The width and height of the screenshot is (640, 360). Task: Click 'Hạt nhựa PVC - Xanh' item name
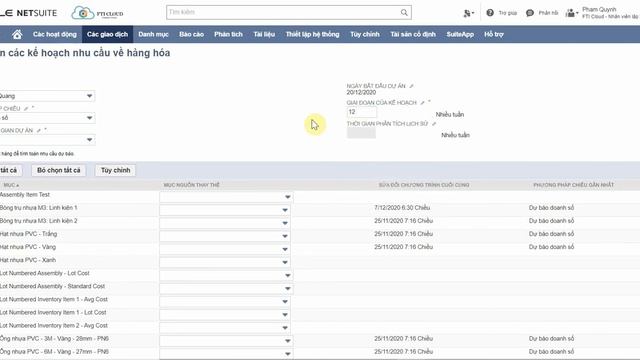[28, 260]
